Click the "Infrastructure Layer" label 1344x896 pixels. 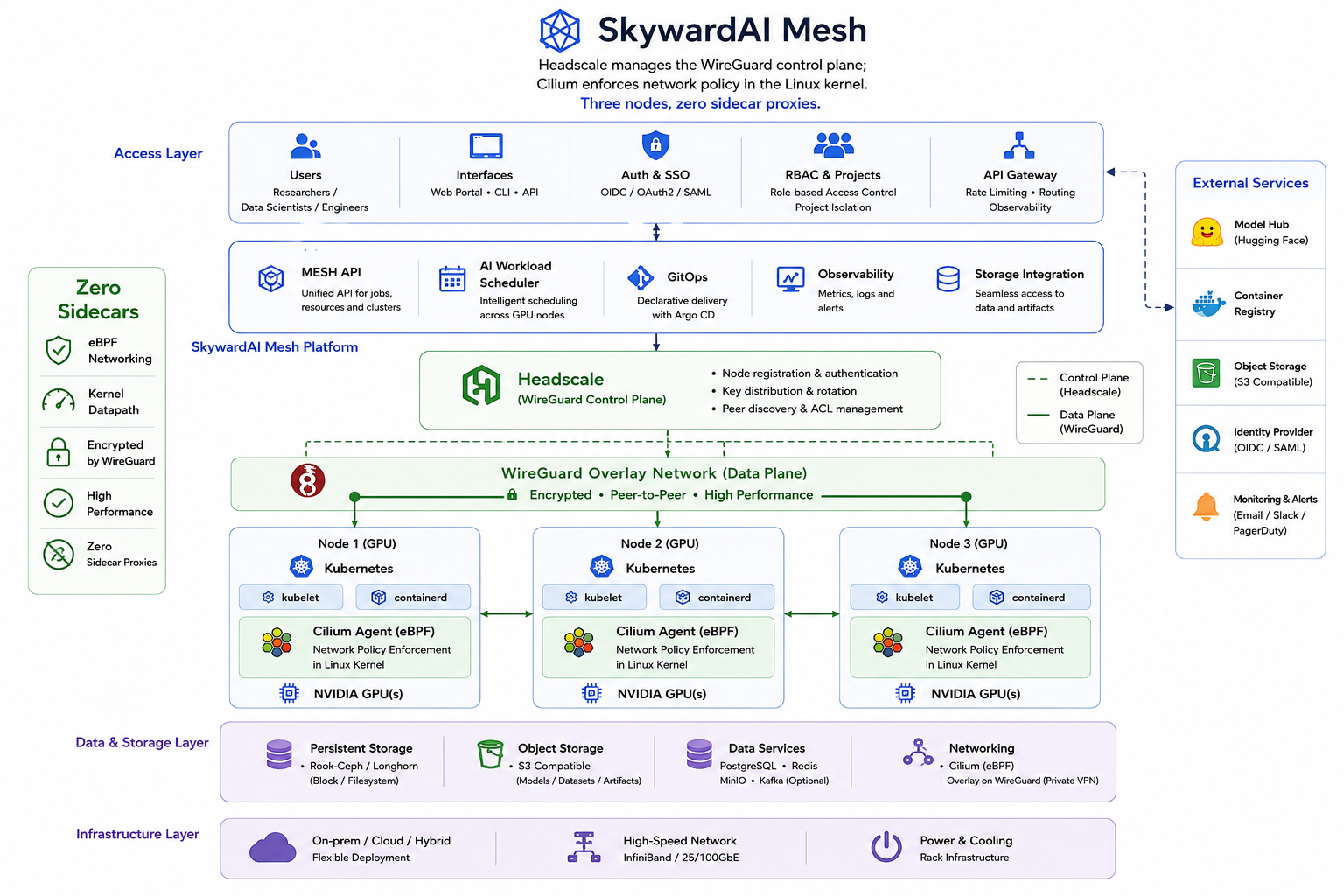coord(137,834)
